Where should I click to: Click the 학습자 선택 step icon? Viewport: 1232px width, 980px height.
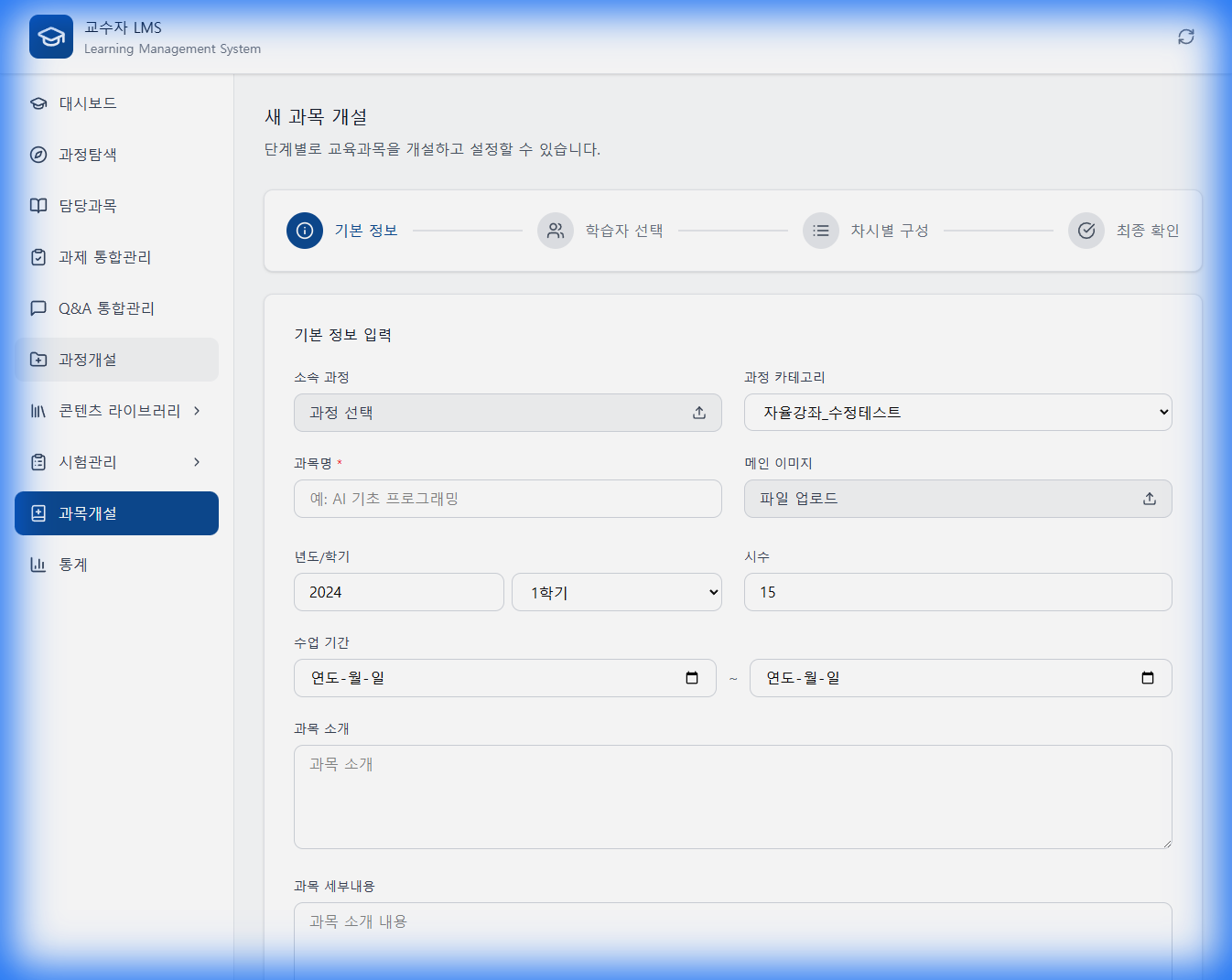(x=556, y=231)
